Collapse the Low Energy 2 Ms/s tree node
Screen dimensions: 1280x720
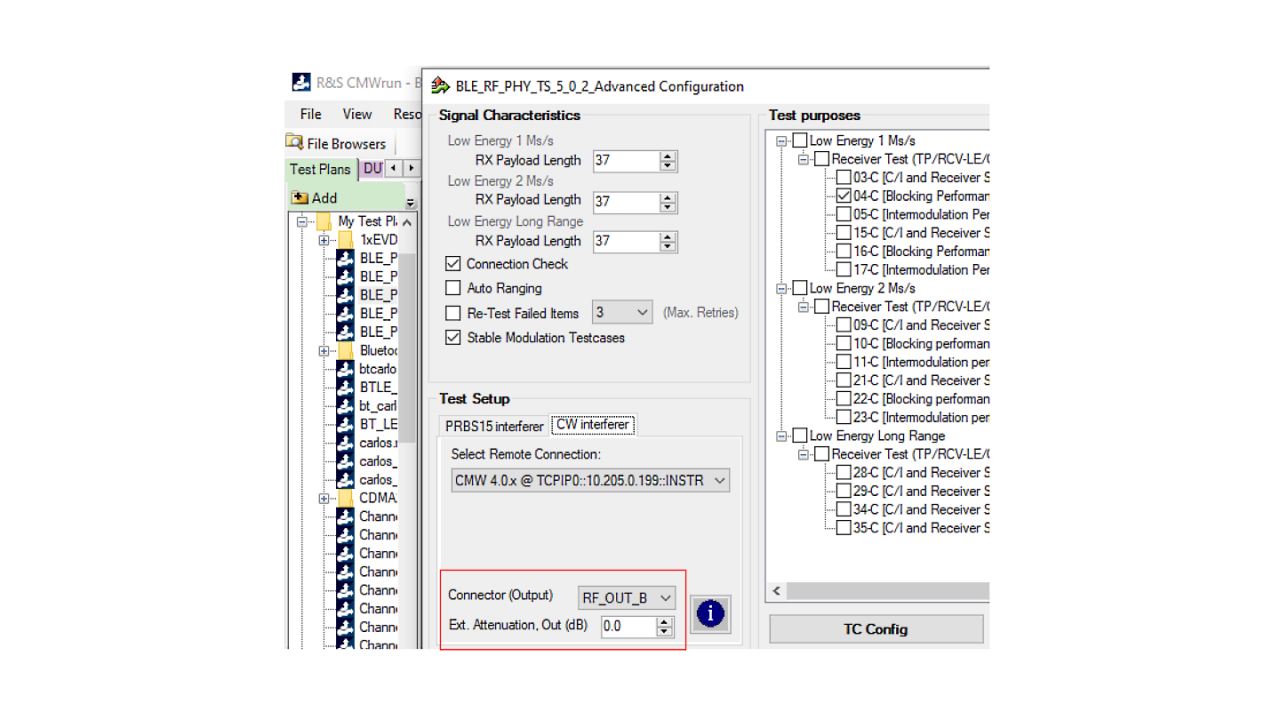click(781, 288)
